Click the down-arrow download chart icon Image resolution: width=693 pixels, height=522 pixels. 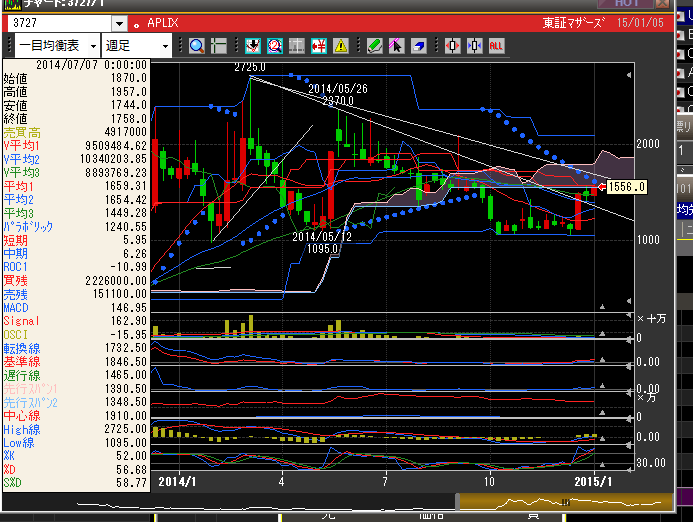point(252,45)
